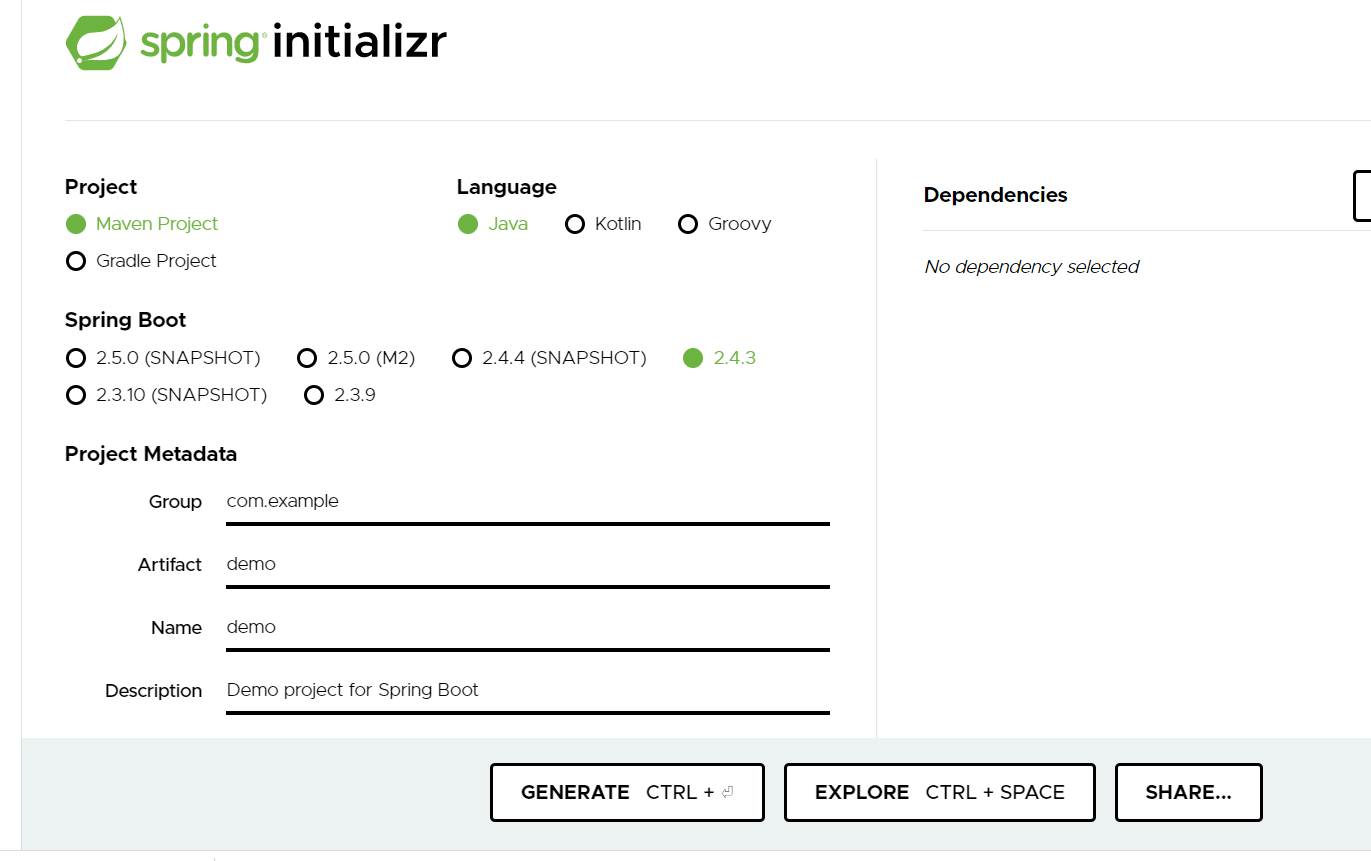Click the Dependencies heading
This screenshot has height=861, width=1371.
(x=996, y=195)
